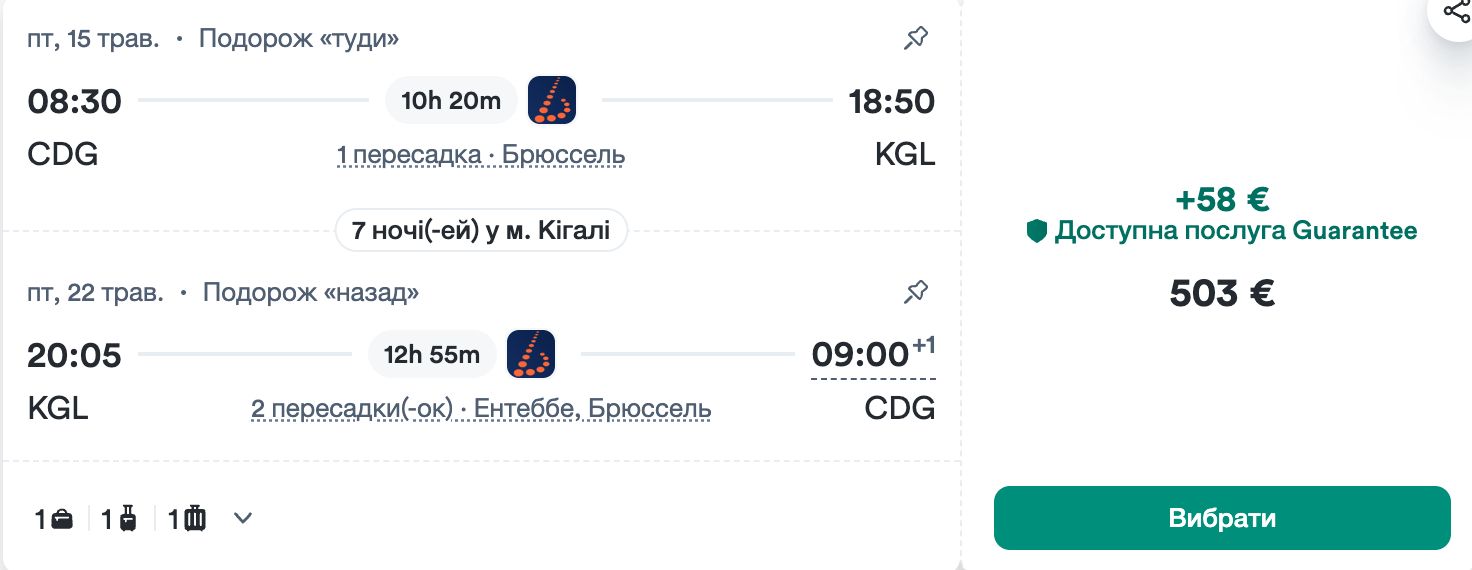Pin the return flight on 22 трав.

pyautogui.click(x=916, y=292)
